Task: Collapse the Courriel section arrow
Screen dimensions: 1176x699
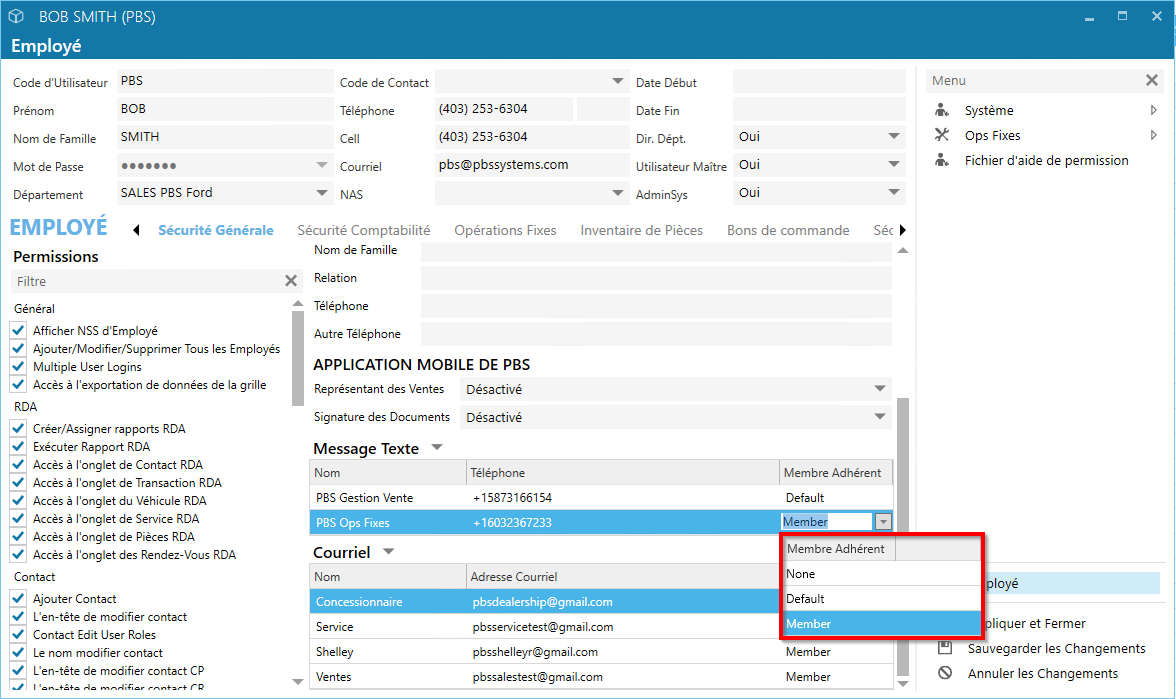Action: [388, 551]
